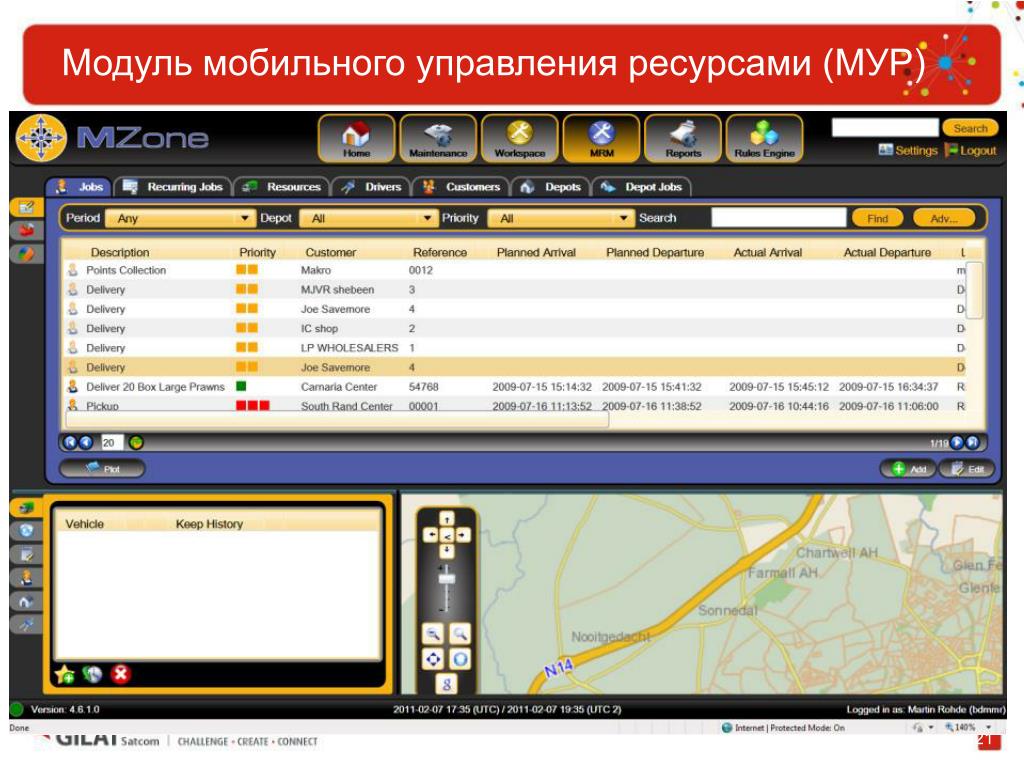Open the Home module icon

(x=357, y=138)
